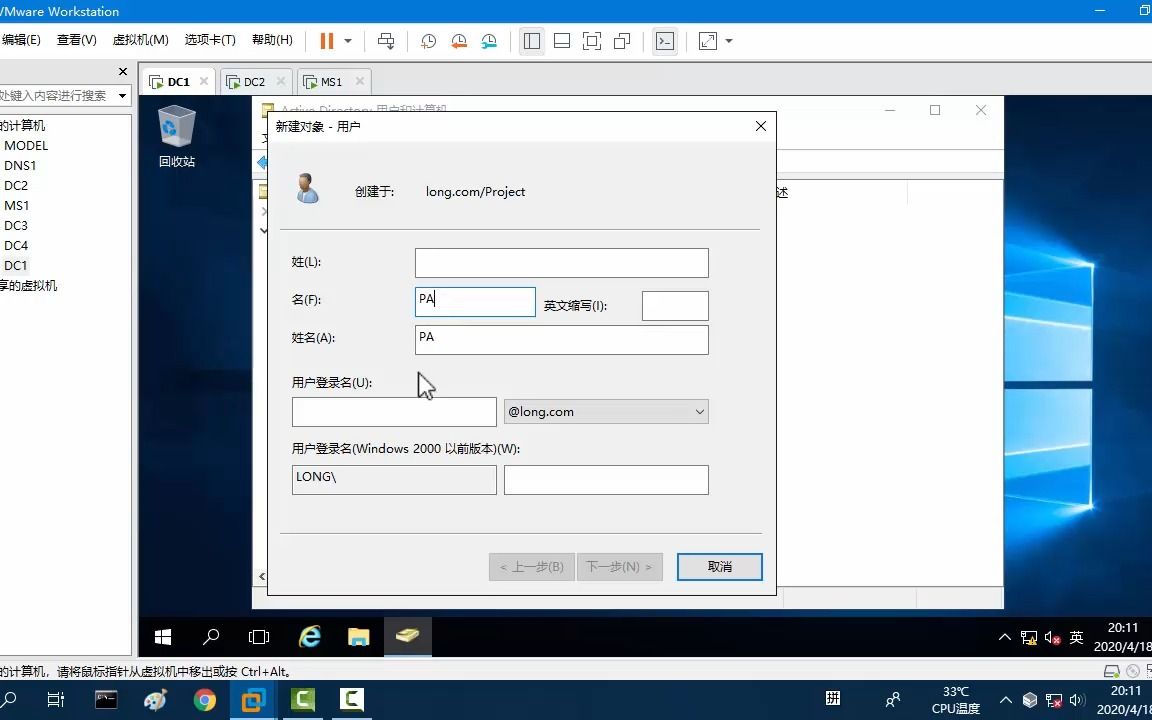Enter full screen mode icon
This screenshot has height=720, width=1152.
pos(592,41)
